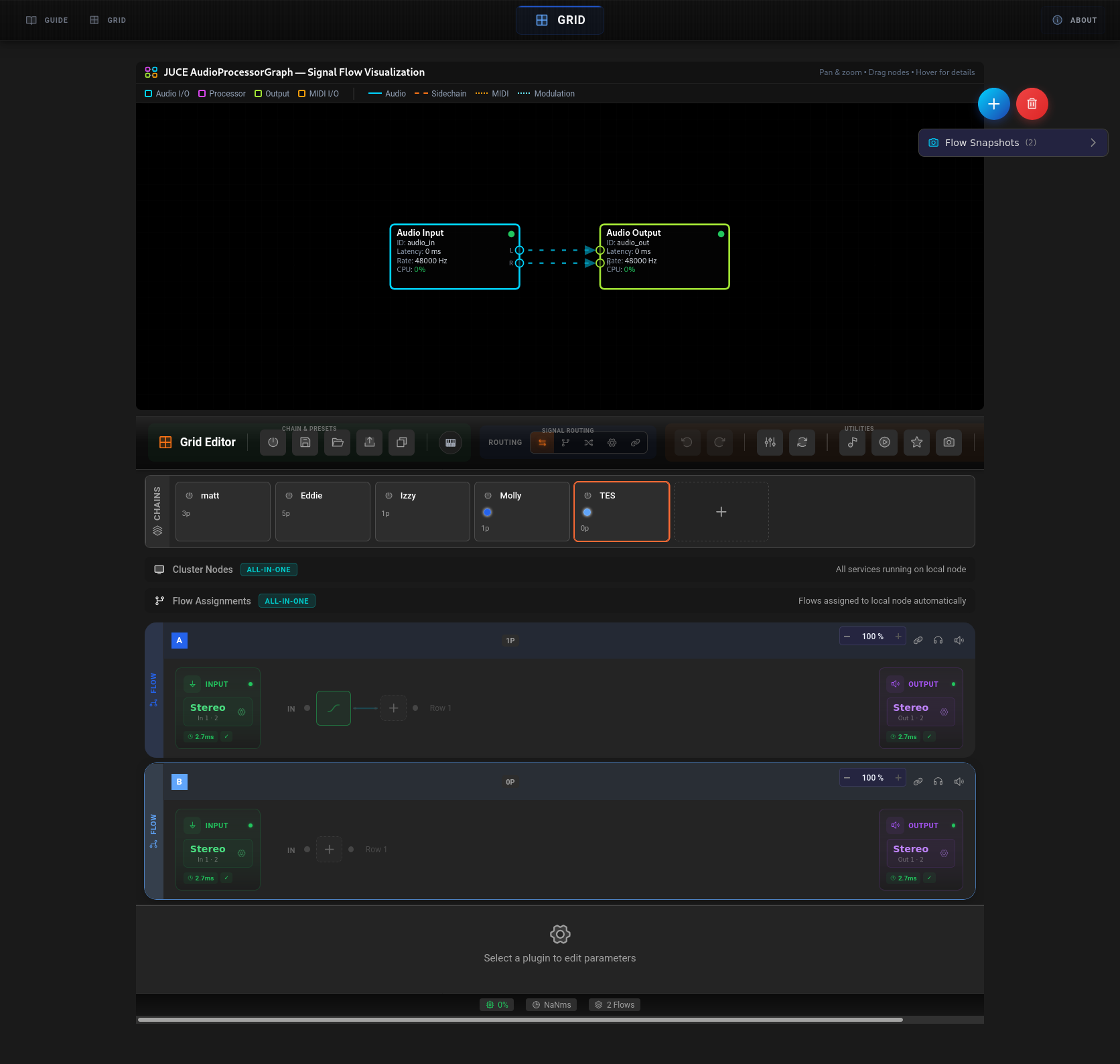Image resolution: width=1120 pixels, height=1064 pixels.
Task: Click the link routing icon in Signal Routing
Action: click(x=636, y=442)
